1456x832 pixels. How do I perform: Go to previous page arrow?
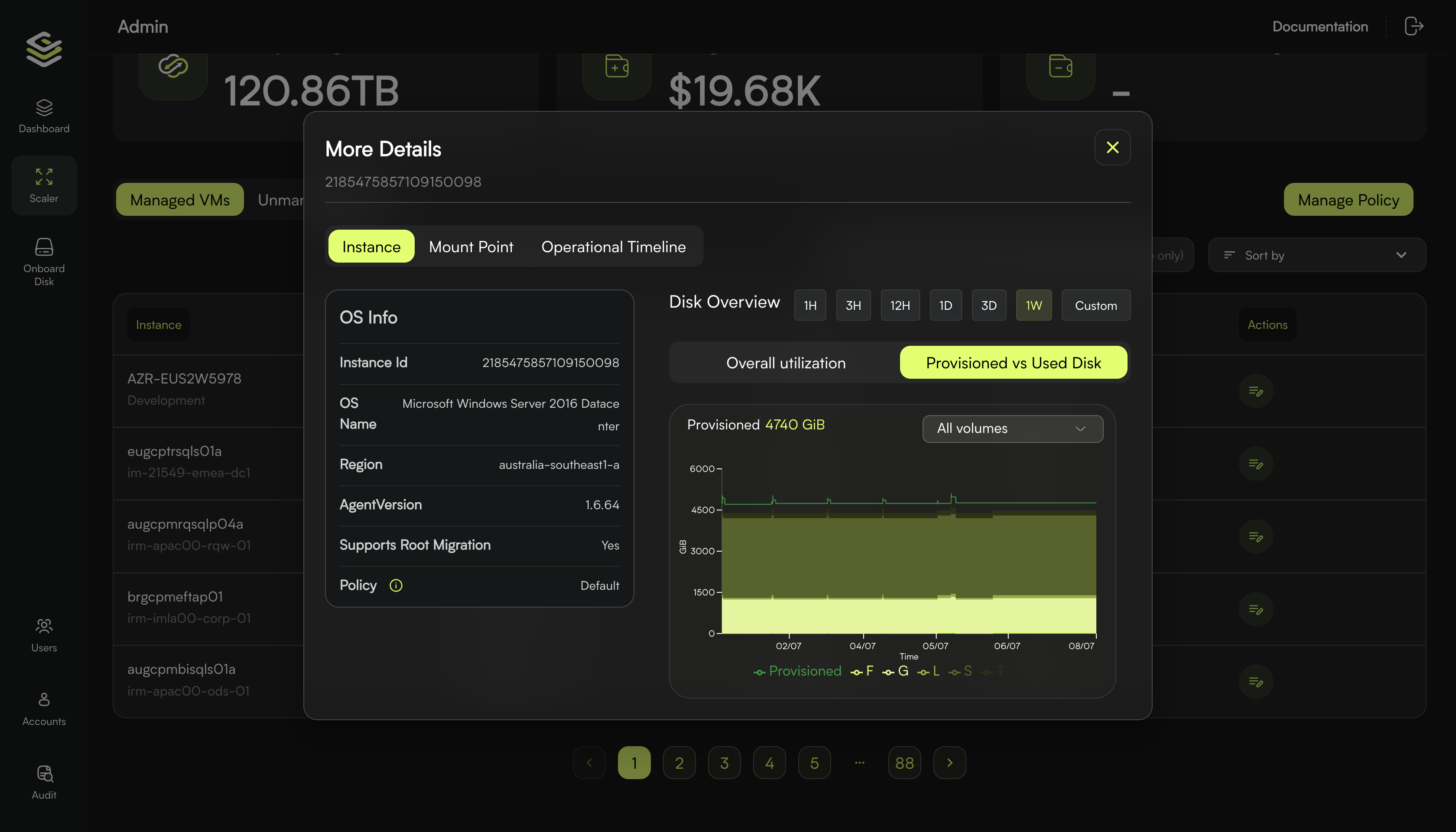tap(589, 762)
